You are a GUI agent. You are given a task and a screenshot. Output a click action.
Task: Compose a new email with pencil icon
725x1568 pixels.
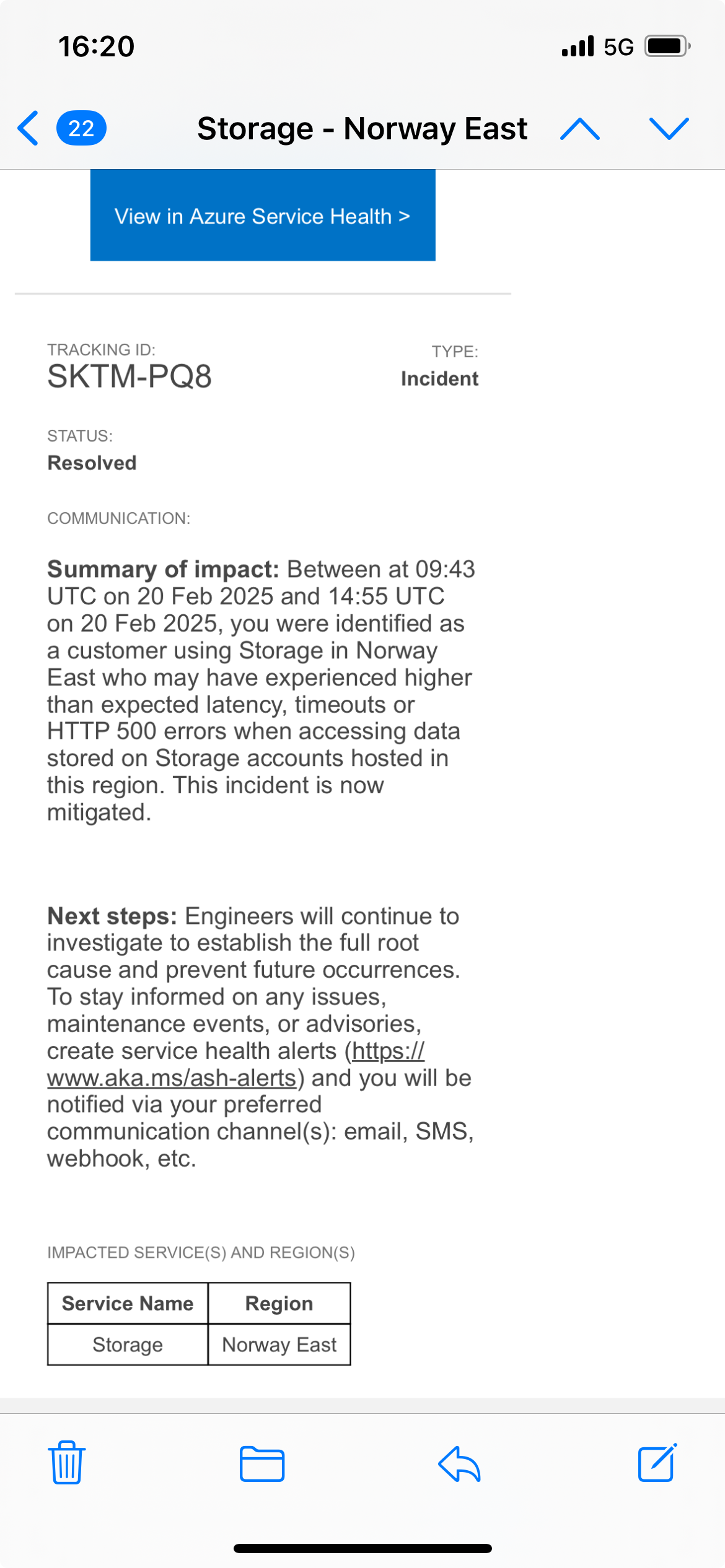click(657, 1463)
